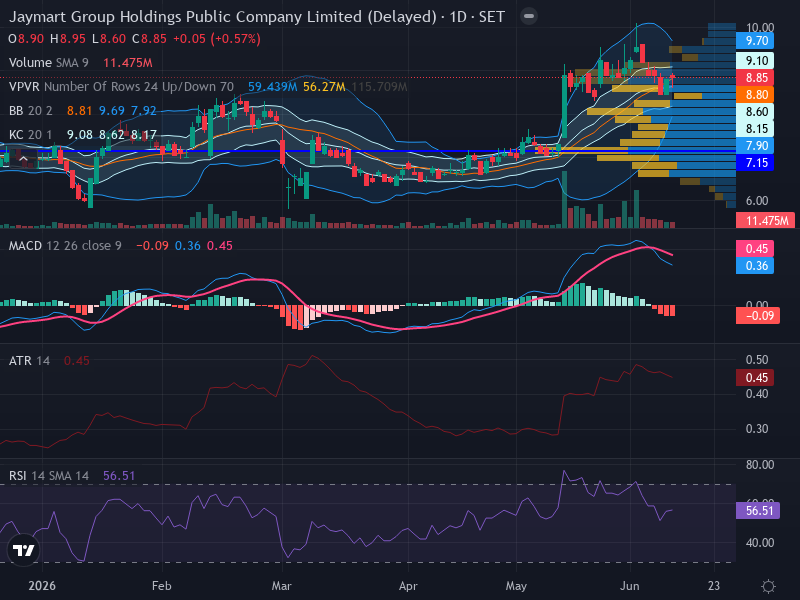Click the 8.15 price scale label
Image resolution: width=800 pixels, height=600 pixels.
[x=755, y=129]
